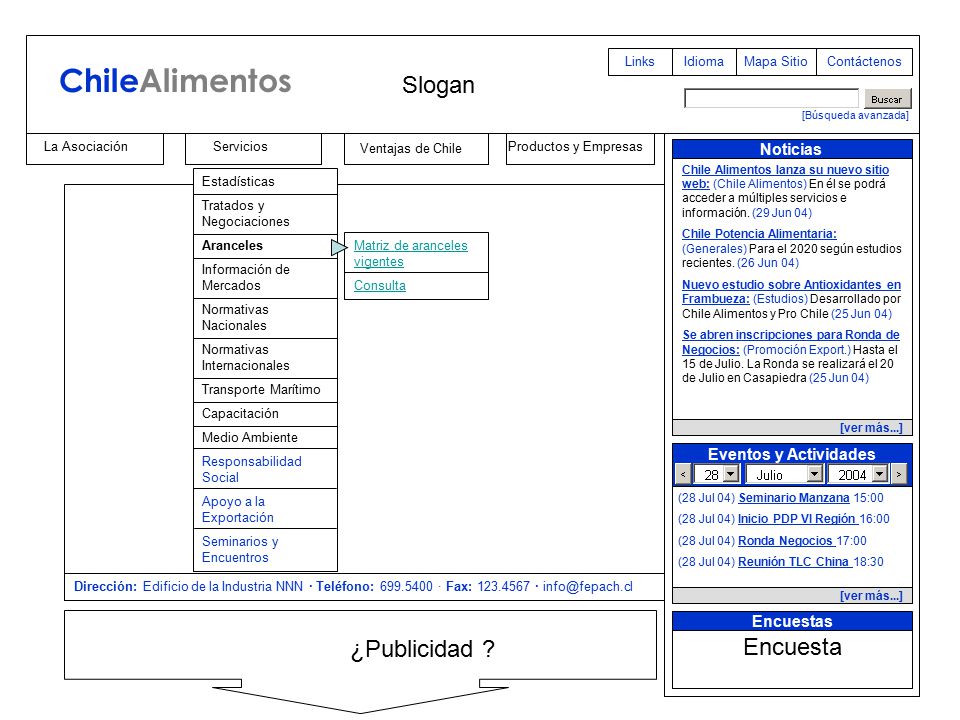
Task: Select Capacitación menu item
Action: click(x=265, y=414)
